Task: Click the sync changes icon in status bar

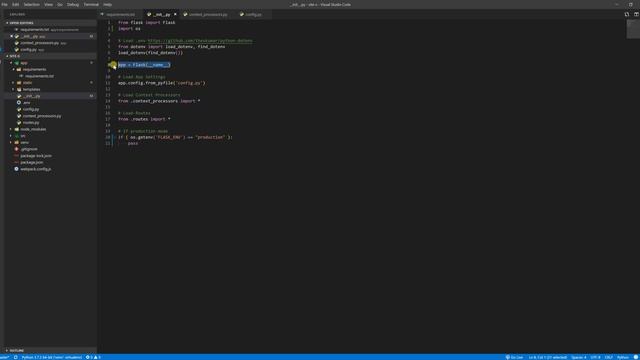Action: (x=16, y=357)
